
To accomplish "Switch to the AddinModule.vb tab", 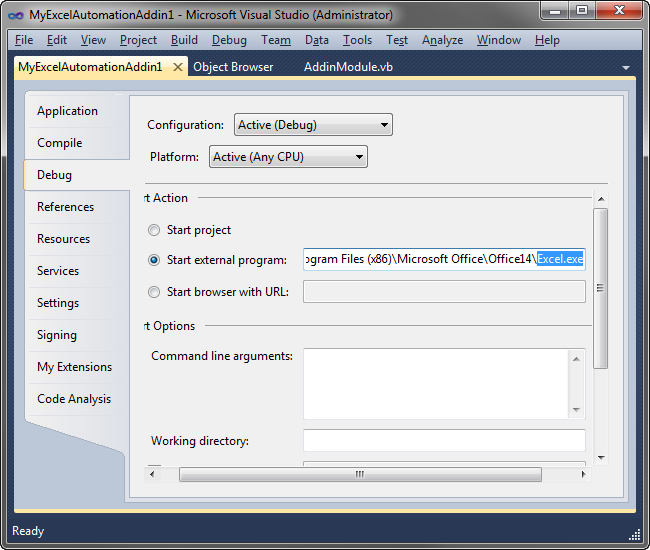I will 348,67.
